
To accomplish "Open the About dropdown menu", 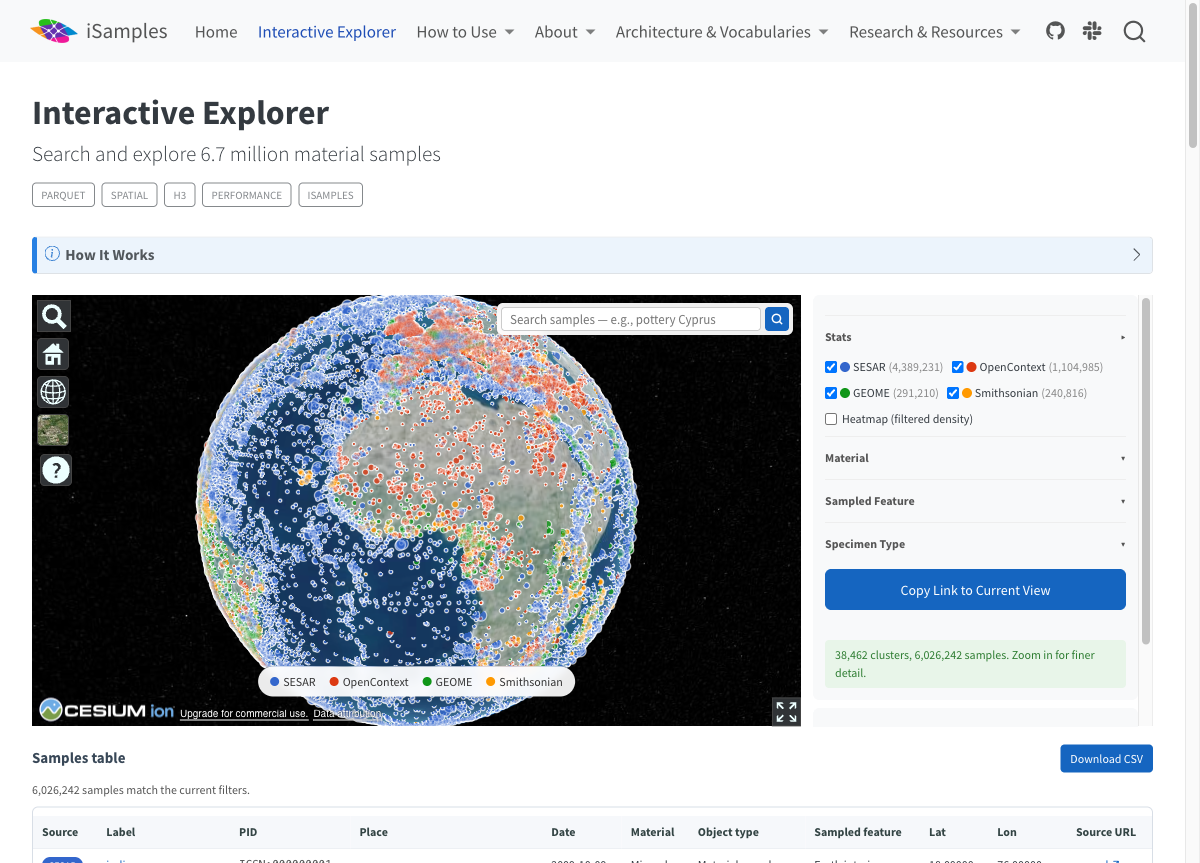I will click(x=565, y=32).
